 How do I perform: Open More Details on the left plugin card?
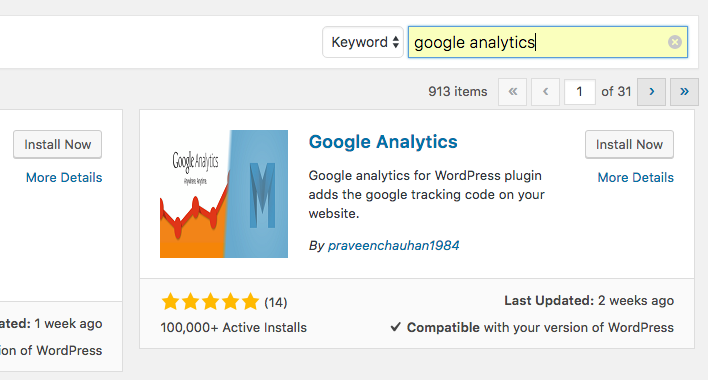click(x=64, y=177)
